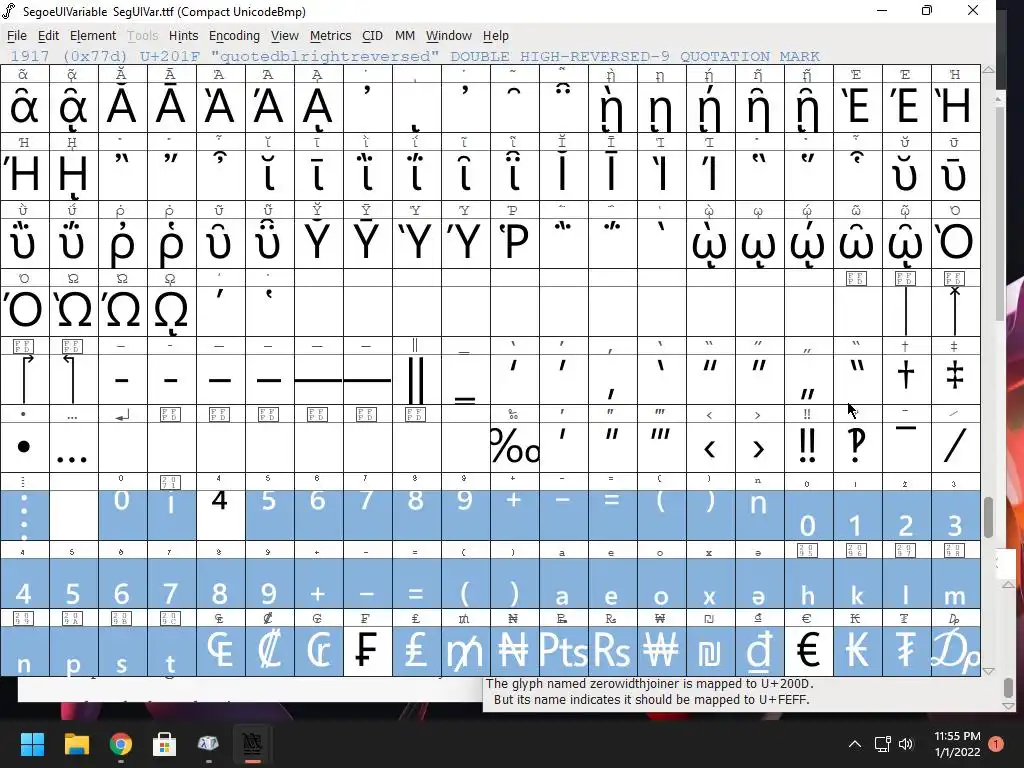Screen dimensions: 1024x768
Task: Select the Colon sign ₡ glyph cell
Action: click(270, 651)
